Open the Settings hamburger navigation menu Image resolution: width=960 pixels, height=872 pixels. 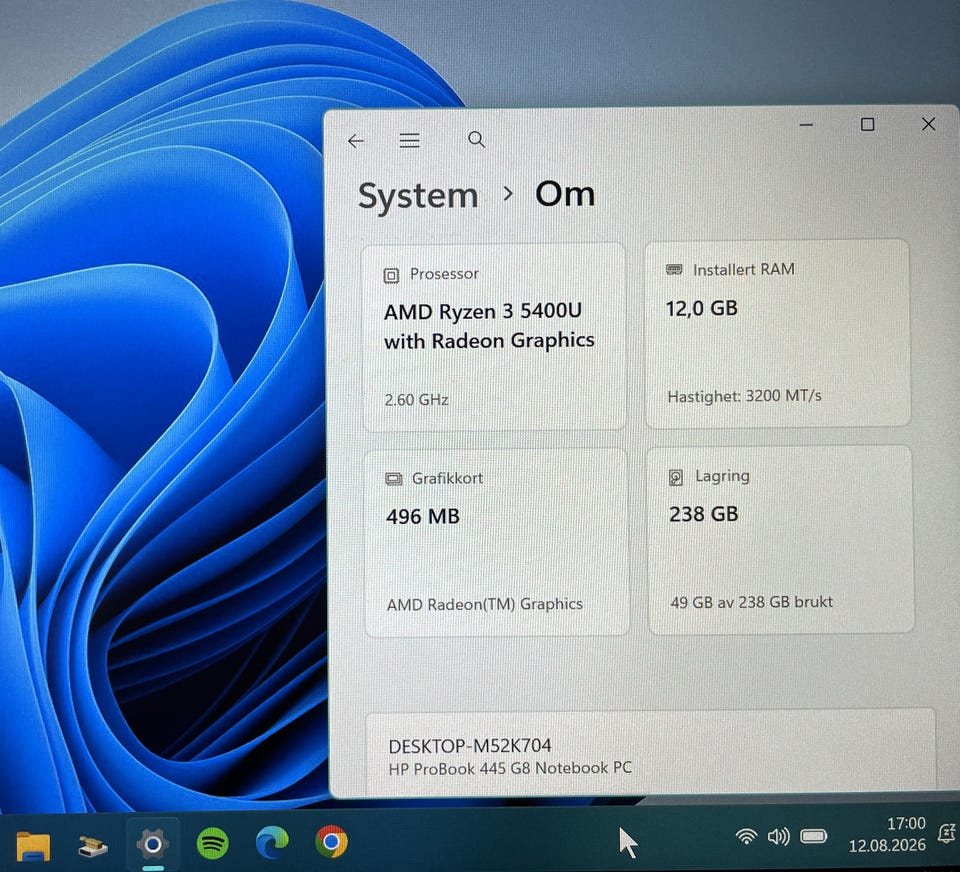(410, 141)
